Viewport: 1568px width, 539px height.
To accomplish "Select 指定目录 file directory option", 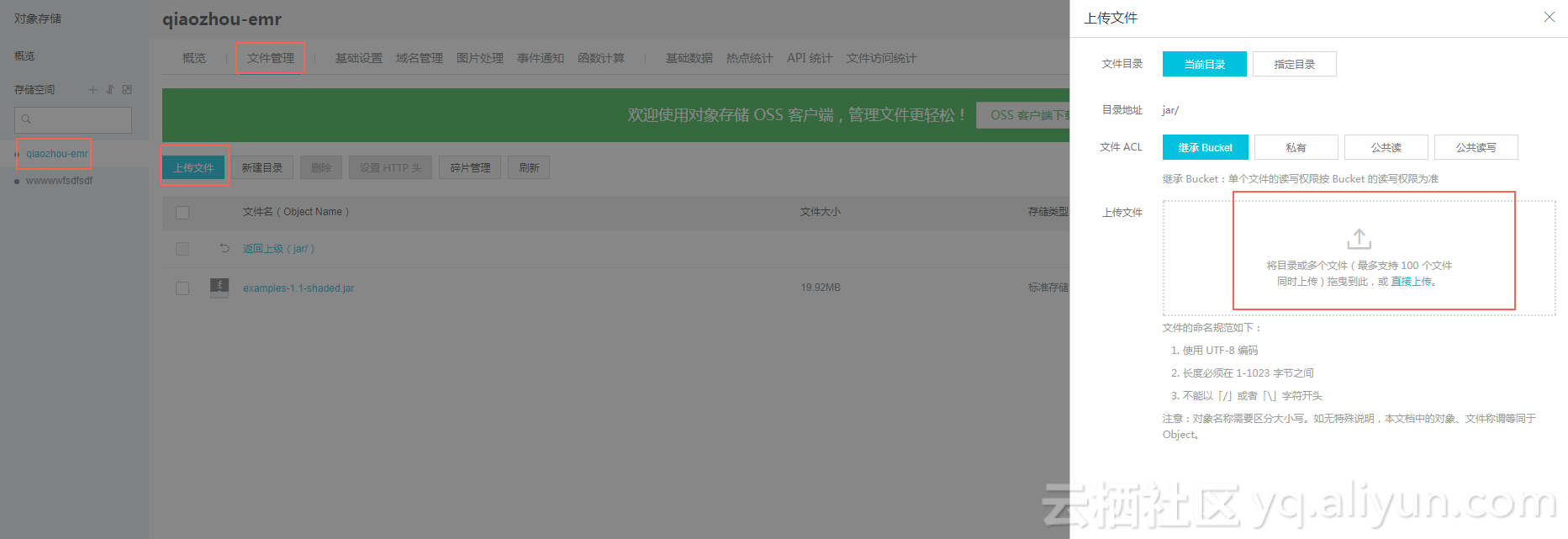I will tap(1295, 64).
